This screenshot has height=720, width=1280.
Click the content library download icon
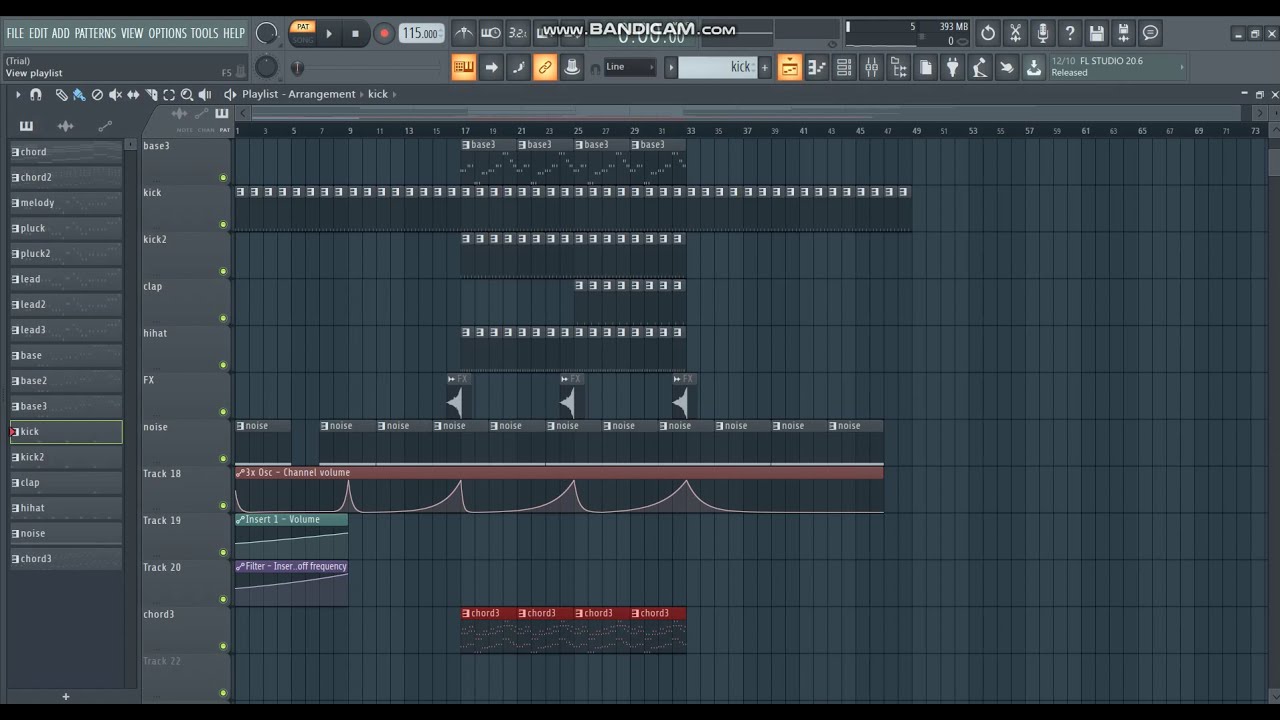click(1034, 67)
